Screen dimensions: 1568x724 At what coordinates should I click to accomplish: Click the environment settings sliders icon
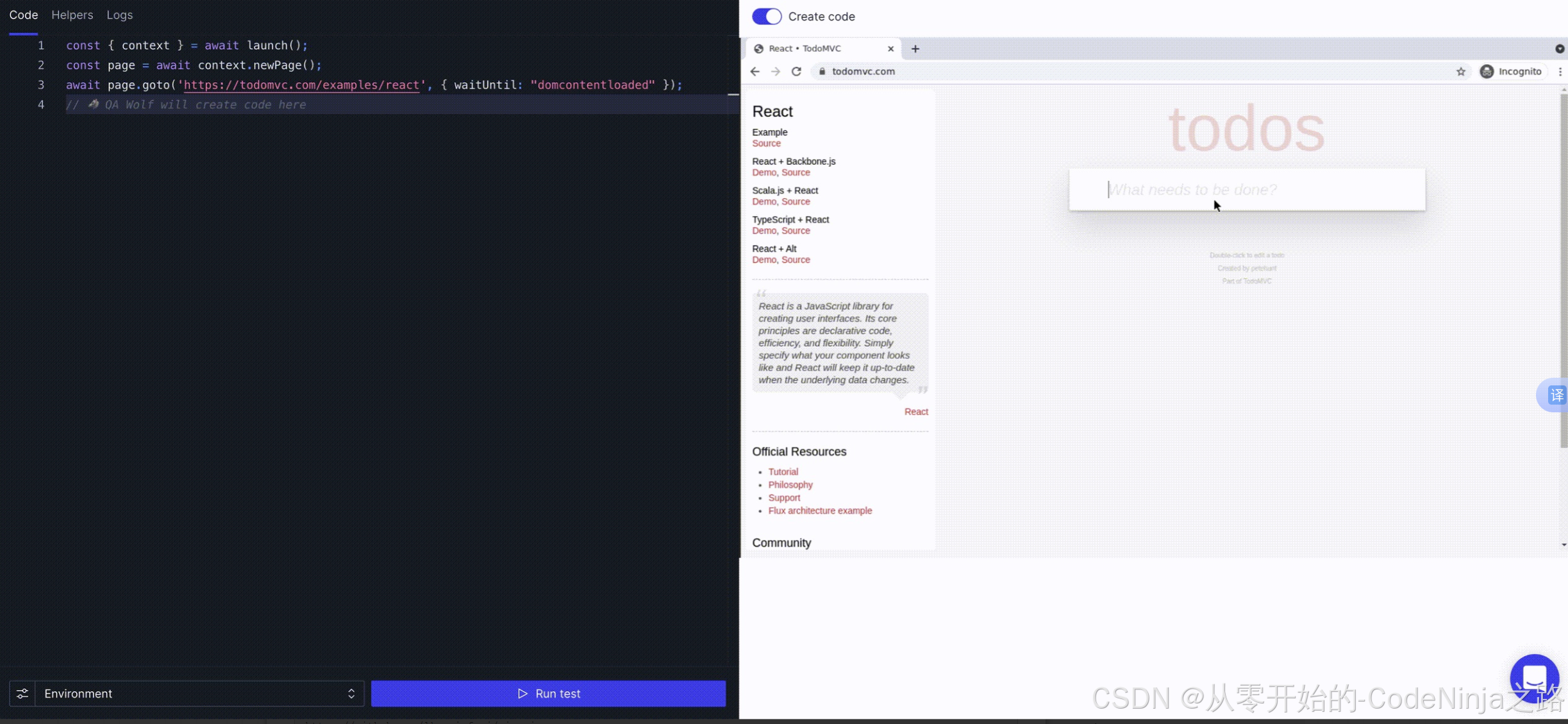(22, 694)
